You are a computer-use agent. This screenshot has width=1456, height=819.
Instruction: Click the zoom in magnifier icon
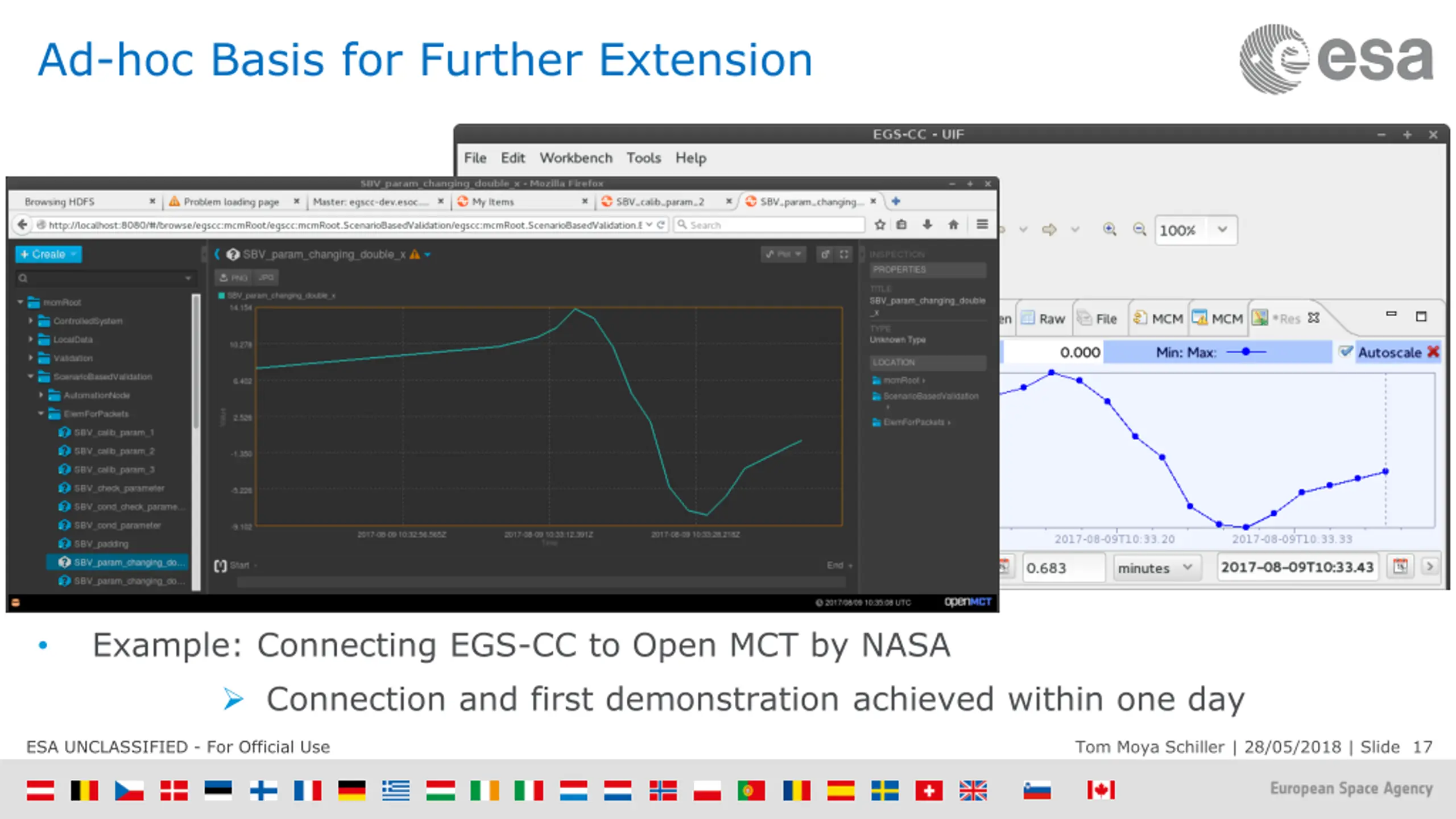[1109, 229]
